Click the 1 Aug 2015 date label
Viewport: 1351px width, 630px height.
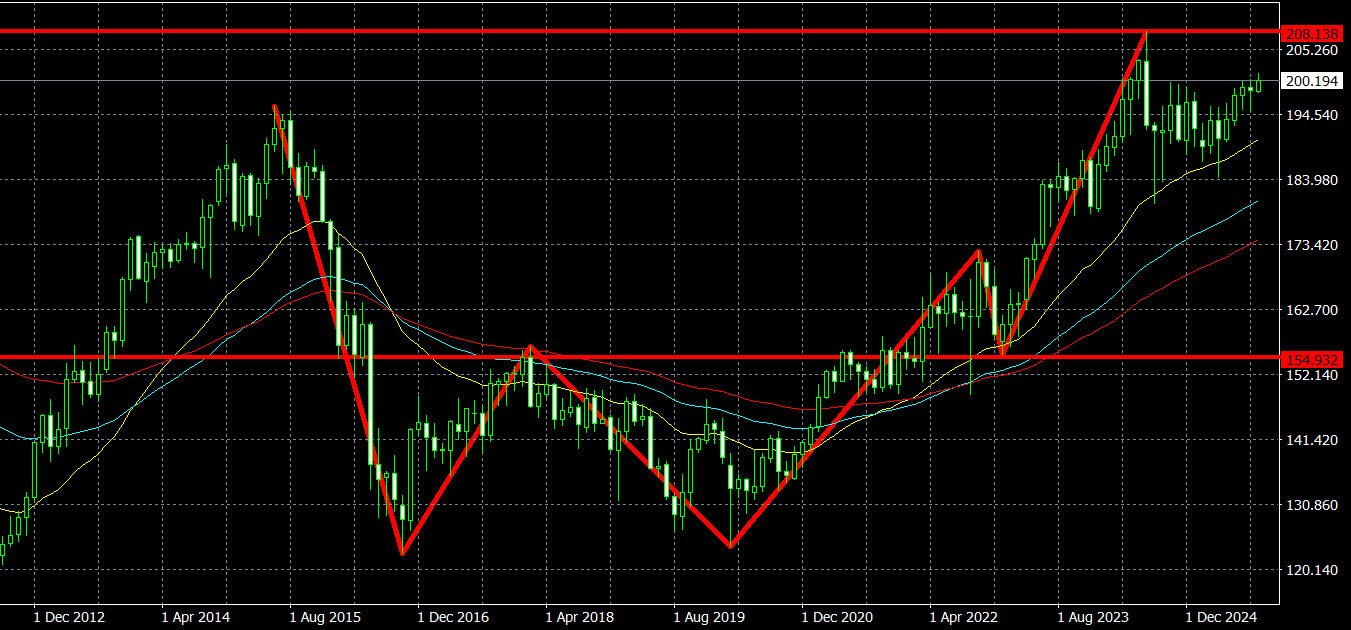coord(325,617)
